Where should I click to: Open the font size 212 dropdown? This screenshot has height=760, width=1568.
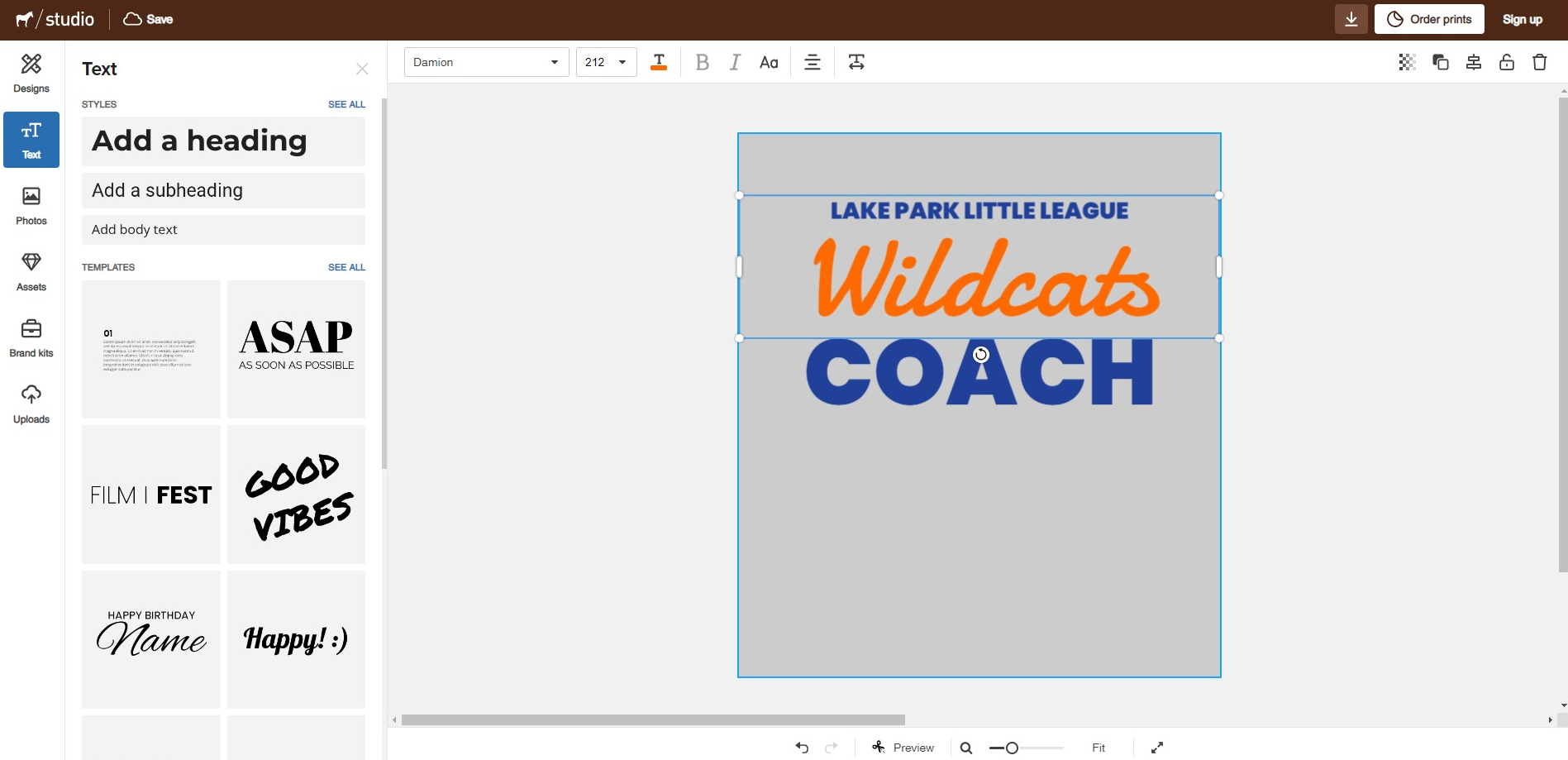pos(606,61)
